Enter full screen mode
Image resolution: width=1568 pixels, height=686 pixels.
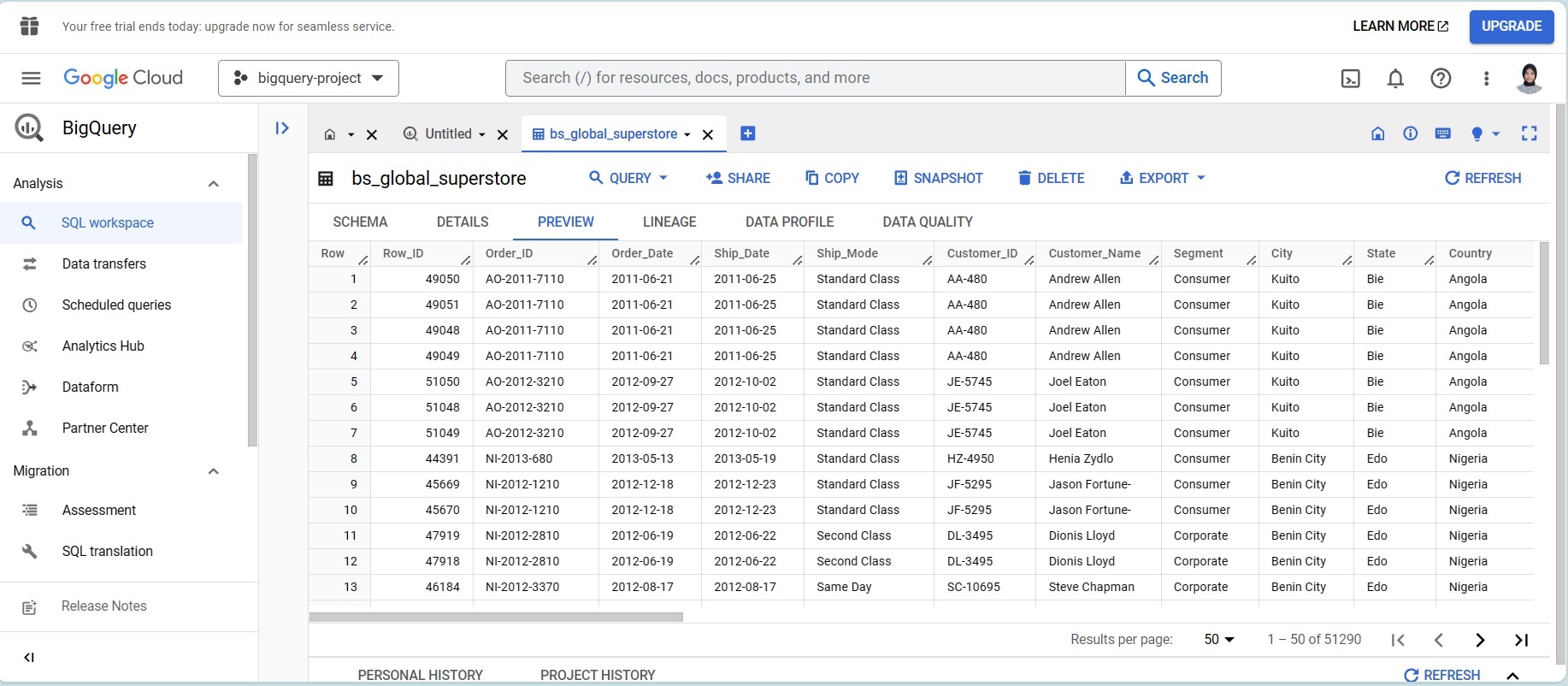(1530, 133)
